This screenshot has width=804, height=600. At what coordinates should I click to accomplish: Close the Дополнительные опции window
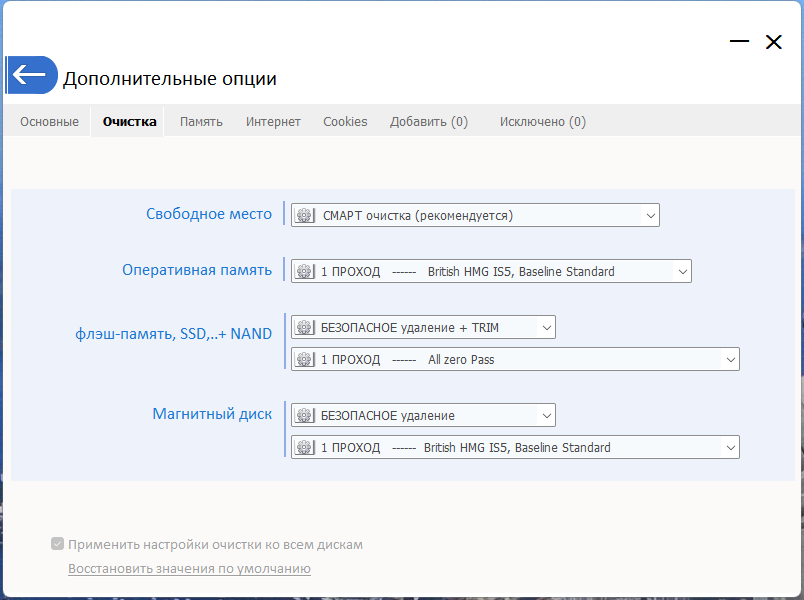click(x=773, y=42)
